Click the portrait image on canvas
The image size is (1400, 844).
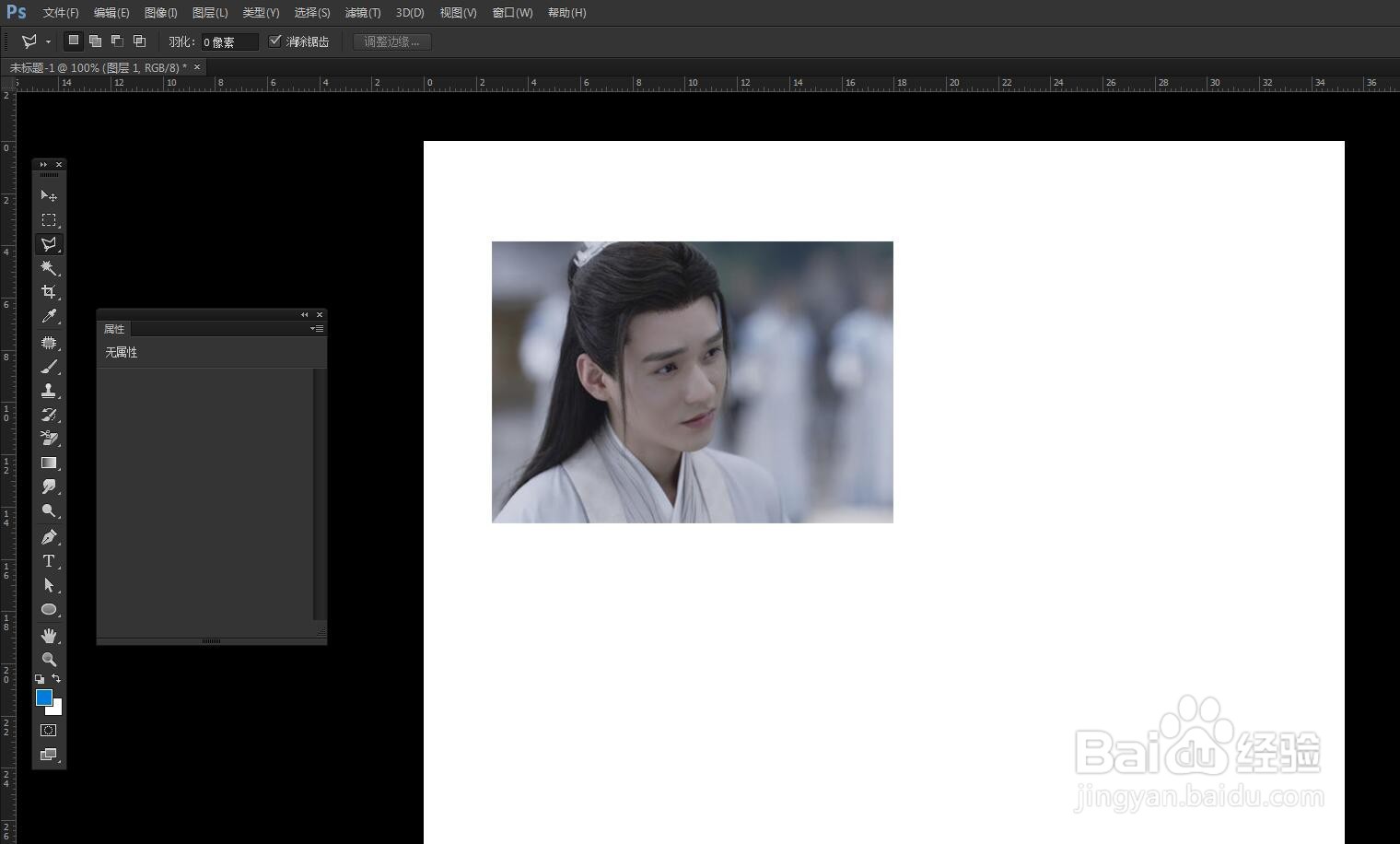[x=693, y=382]
